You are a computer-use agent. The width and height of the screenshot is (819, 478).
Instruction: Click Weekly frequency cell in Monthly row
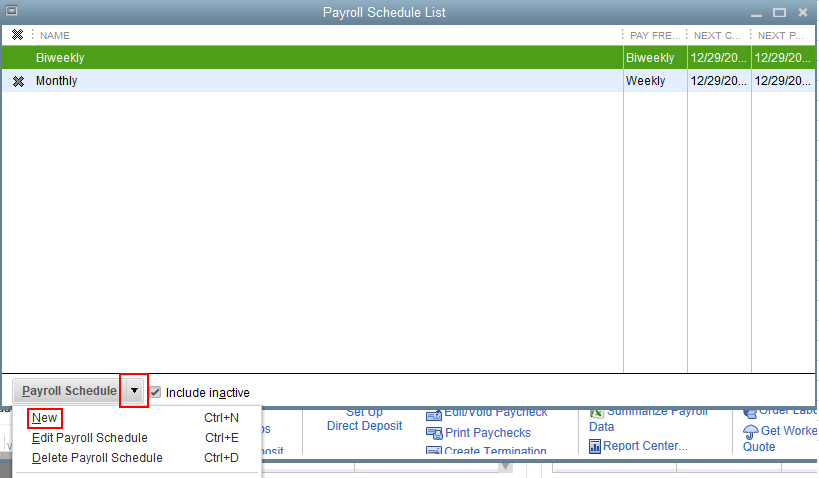646,81
